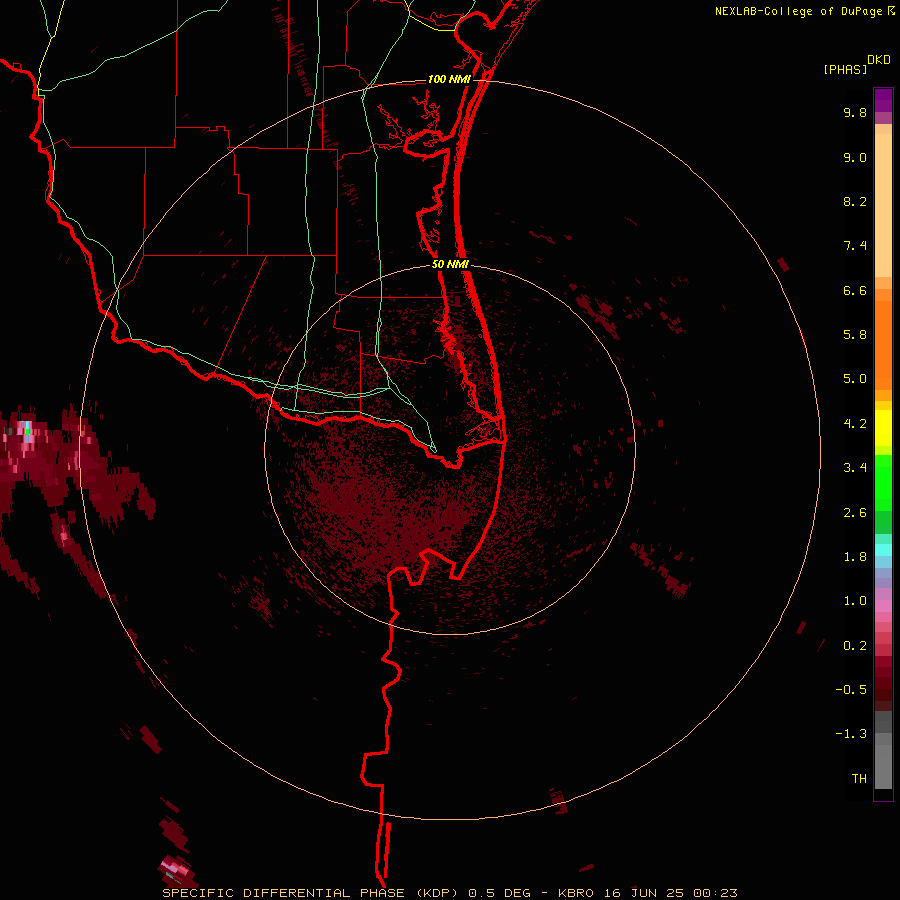Pick the yellow band of the color scale
Viewport: 900px width, 900px height.
tap(883, 428)
